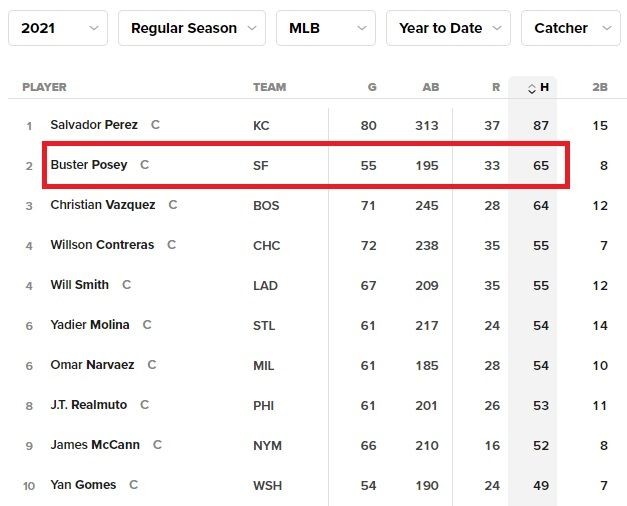The width and height of the screenshot is (627, 506).
Task: Open Salvador Perez player page
Action: tap(94, 125)
